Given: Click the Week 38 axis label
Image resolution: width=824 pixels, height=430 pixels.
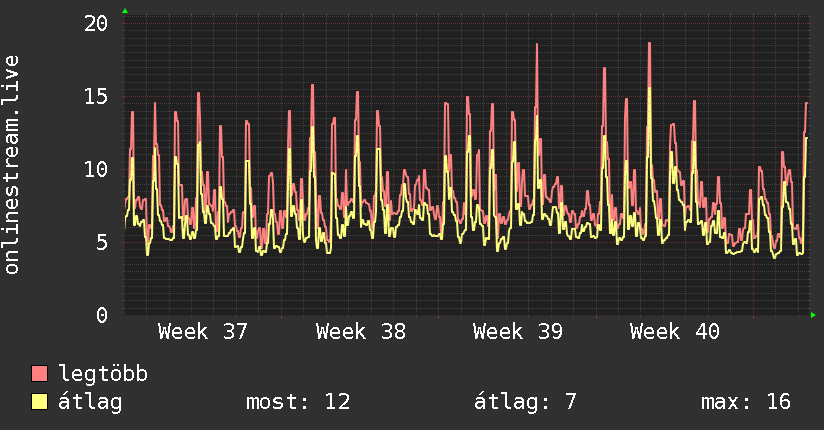Looking at the screenshot, I should [x=360, y=332].
